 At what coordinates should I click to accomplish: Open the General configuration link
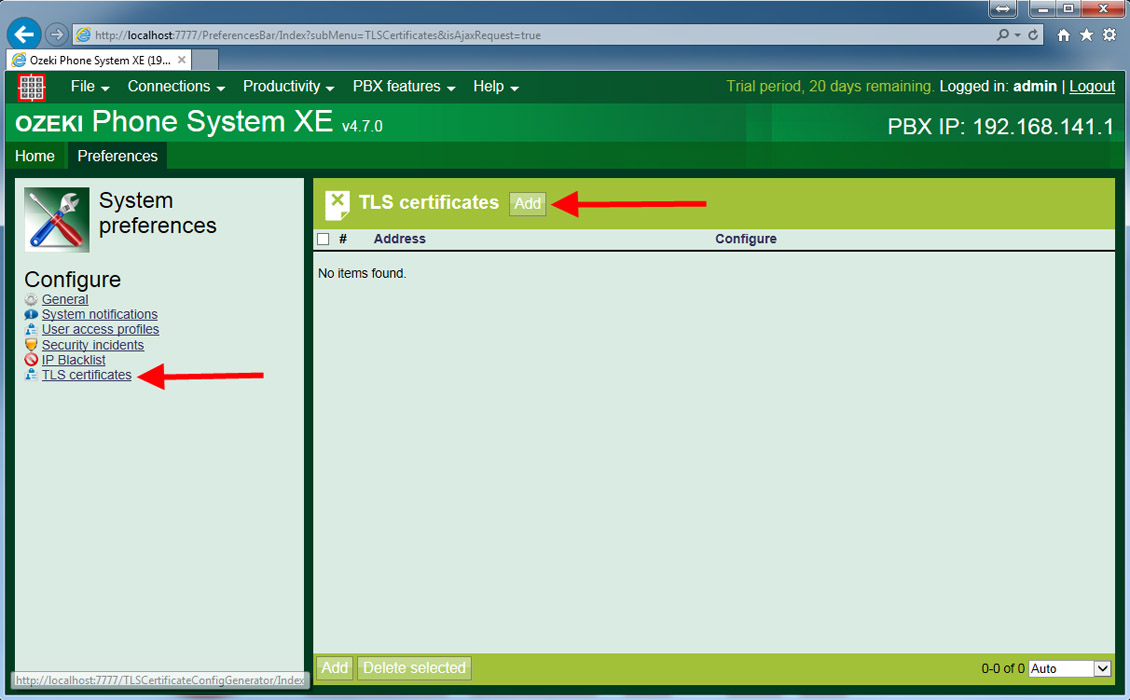(x=65, y=300)
